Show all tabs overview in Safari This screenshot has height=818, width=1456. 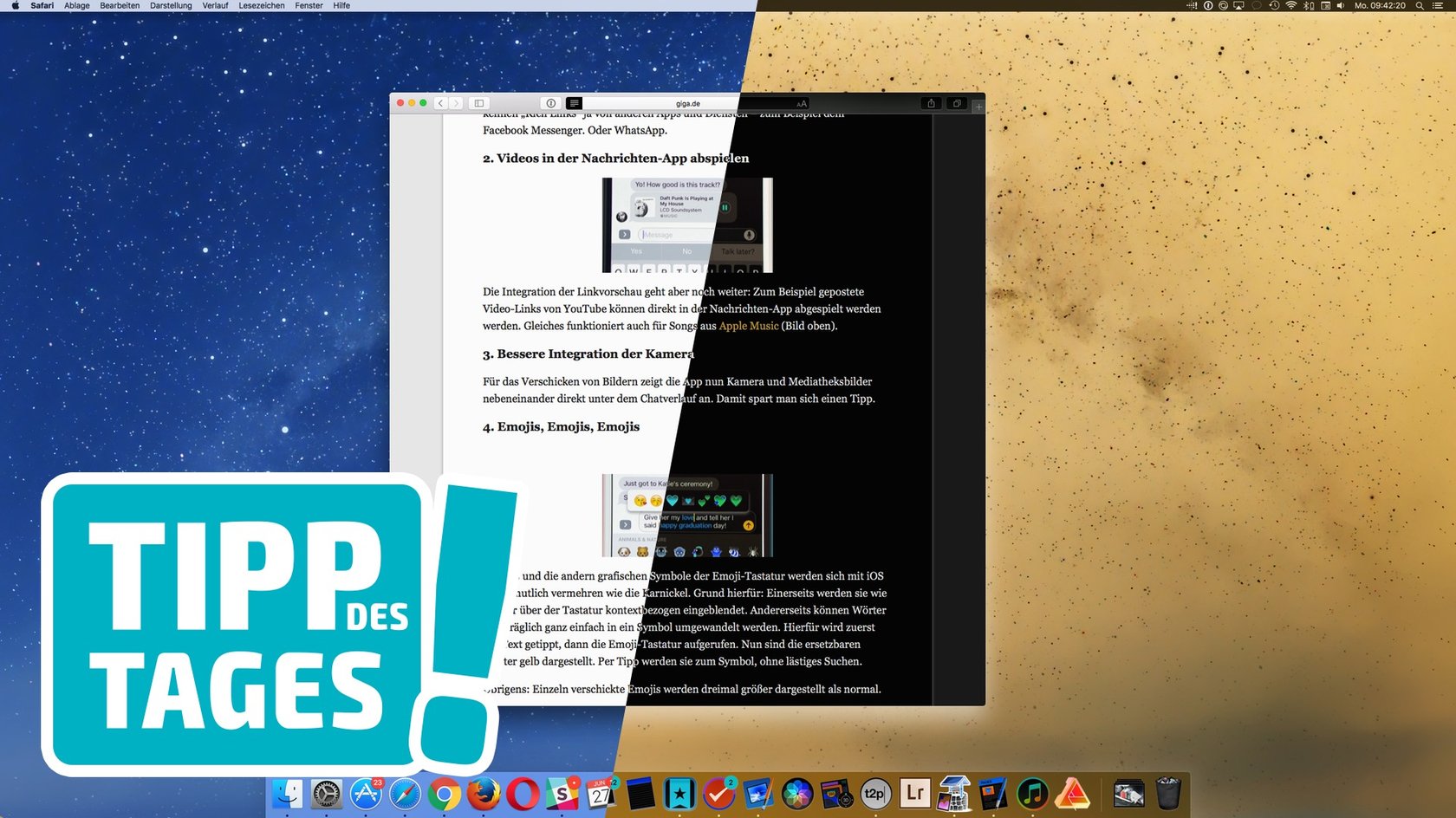pyautogui.click(x=957, y=103)
